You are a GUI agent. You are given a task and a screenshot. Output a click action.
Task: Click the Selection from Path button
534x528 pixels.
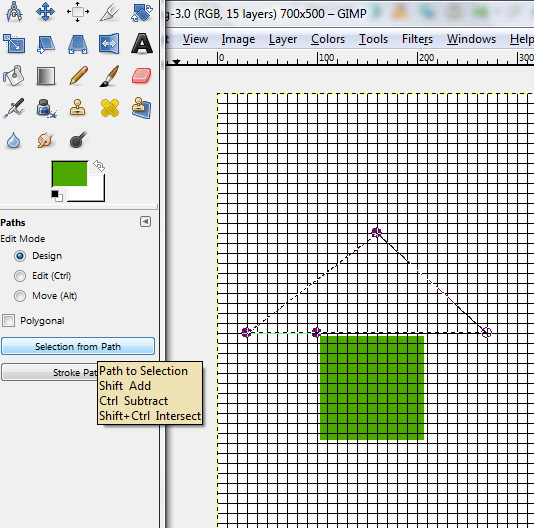78,346
